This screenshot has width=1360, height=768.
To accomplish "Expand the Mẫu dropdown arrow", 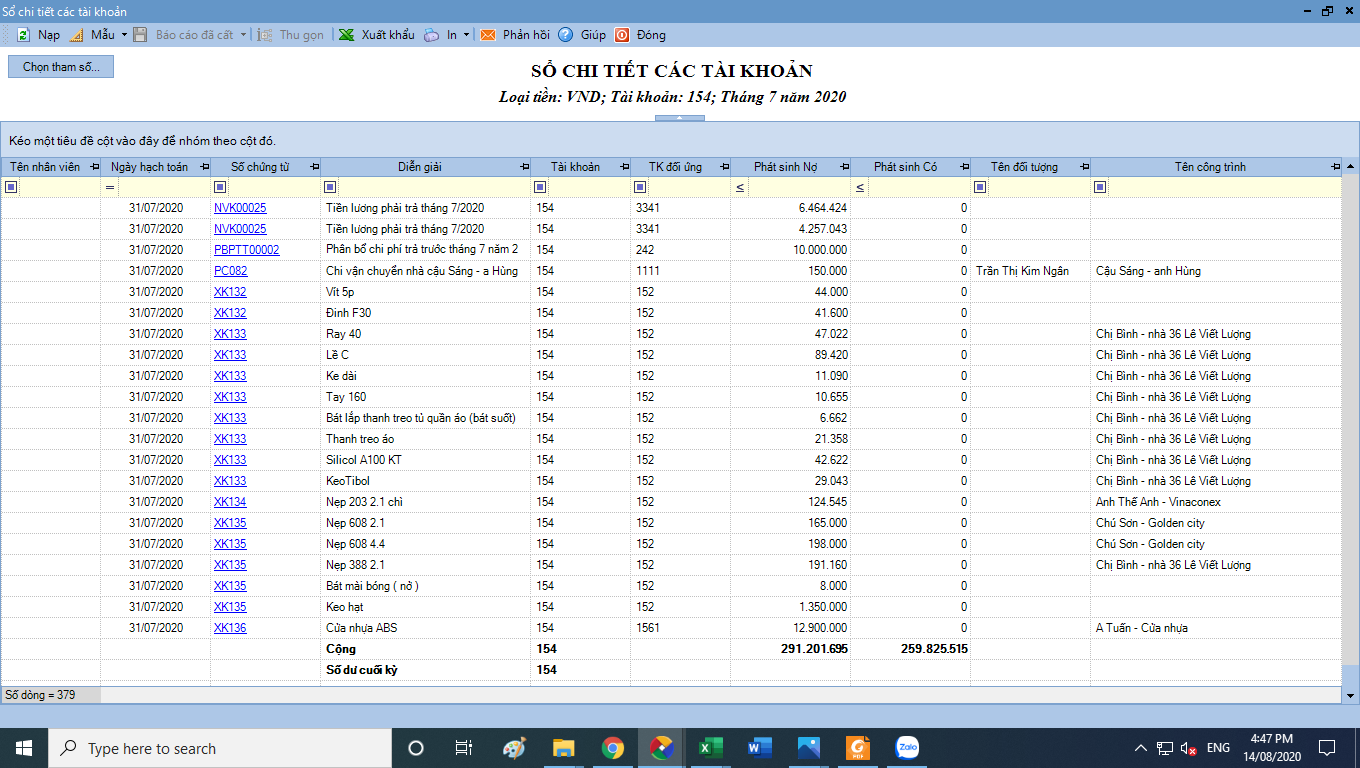I will pyautogui.click(x=124, y=35).
